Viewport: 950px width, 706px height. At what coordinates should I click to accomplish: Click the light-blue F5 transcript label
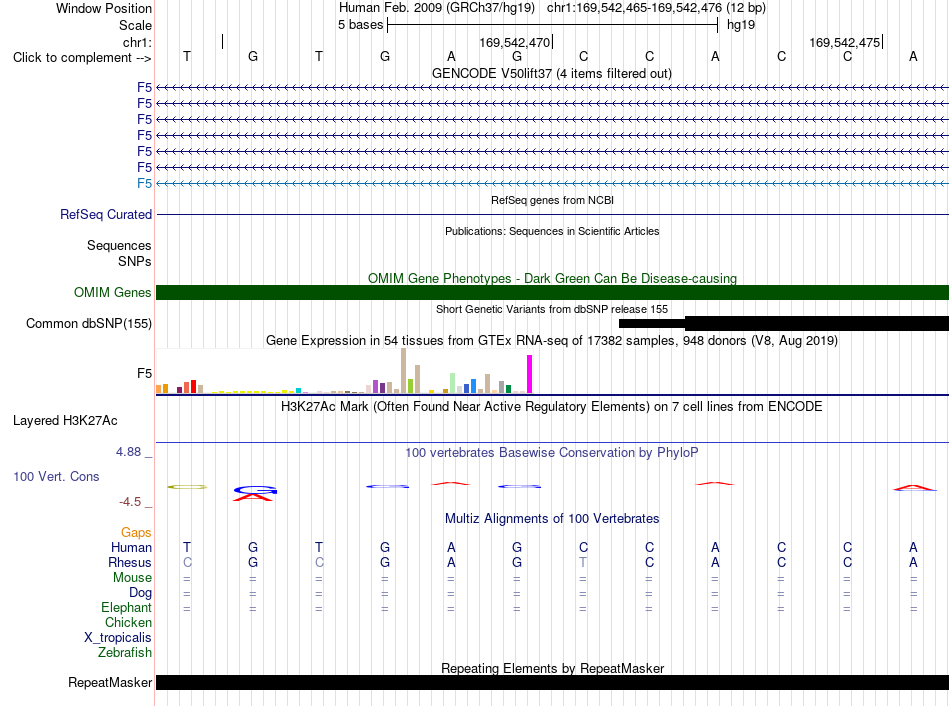click(144, 183)
